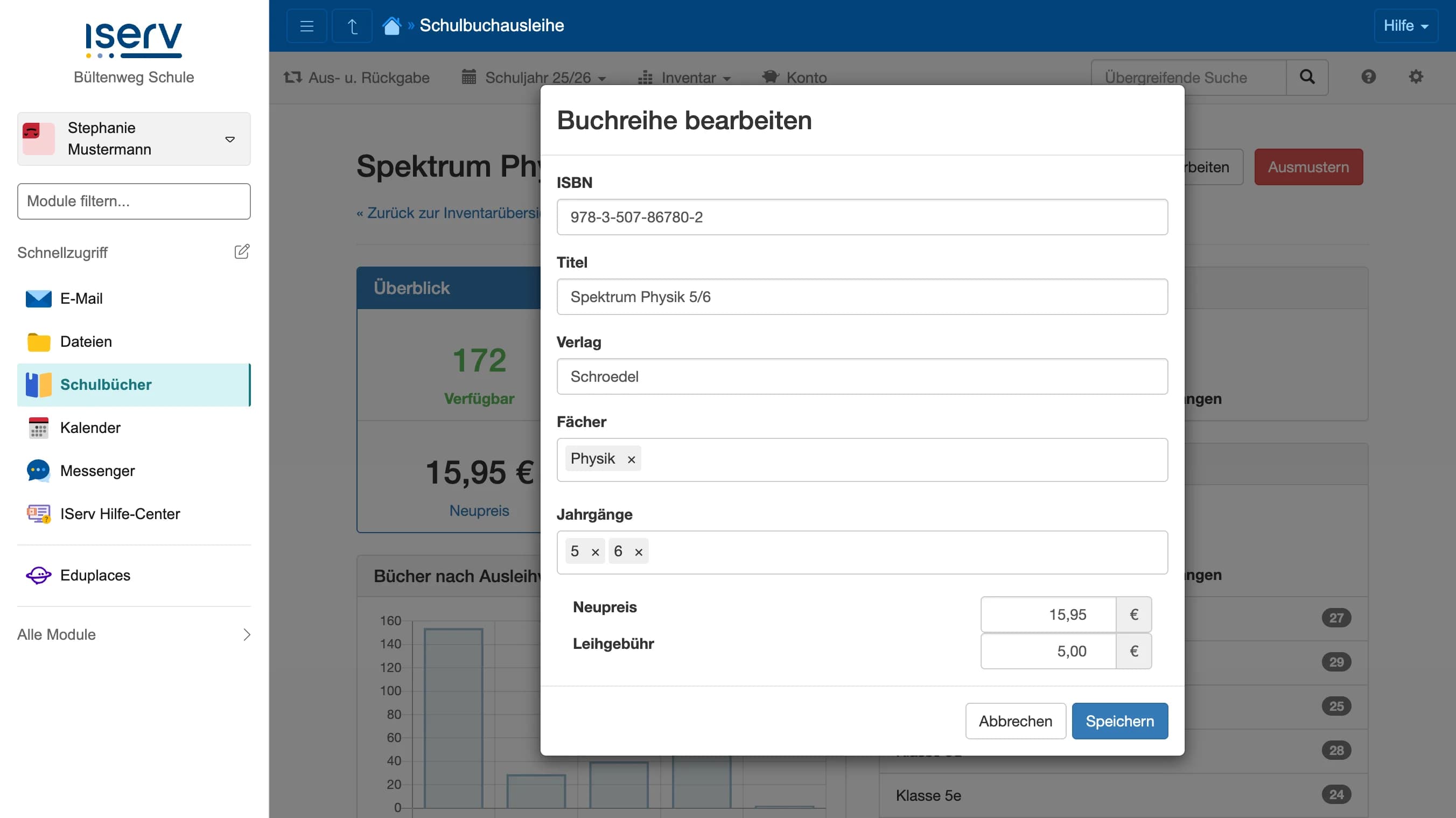Remove the Physik subject tag
The height and width of the screenshot is (818, 1456).
tap(632, 458)
